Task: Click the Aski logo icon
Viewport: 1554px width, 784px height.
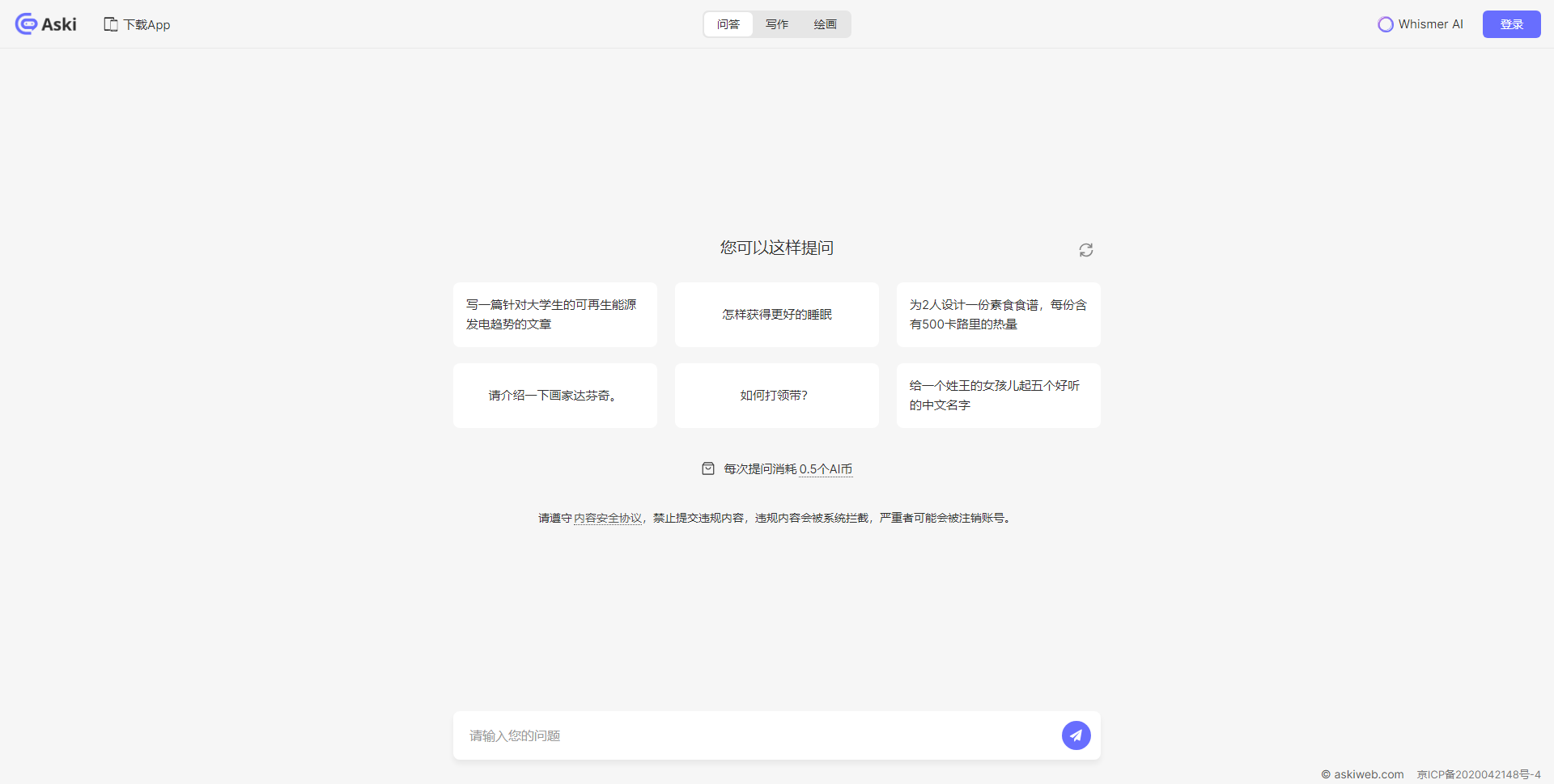Action: click(26, 24)
